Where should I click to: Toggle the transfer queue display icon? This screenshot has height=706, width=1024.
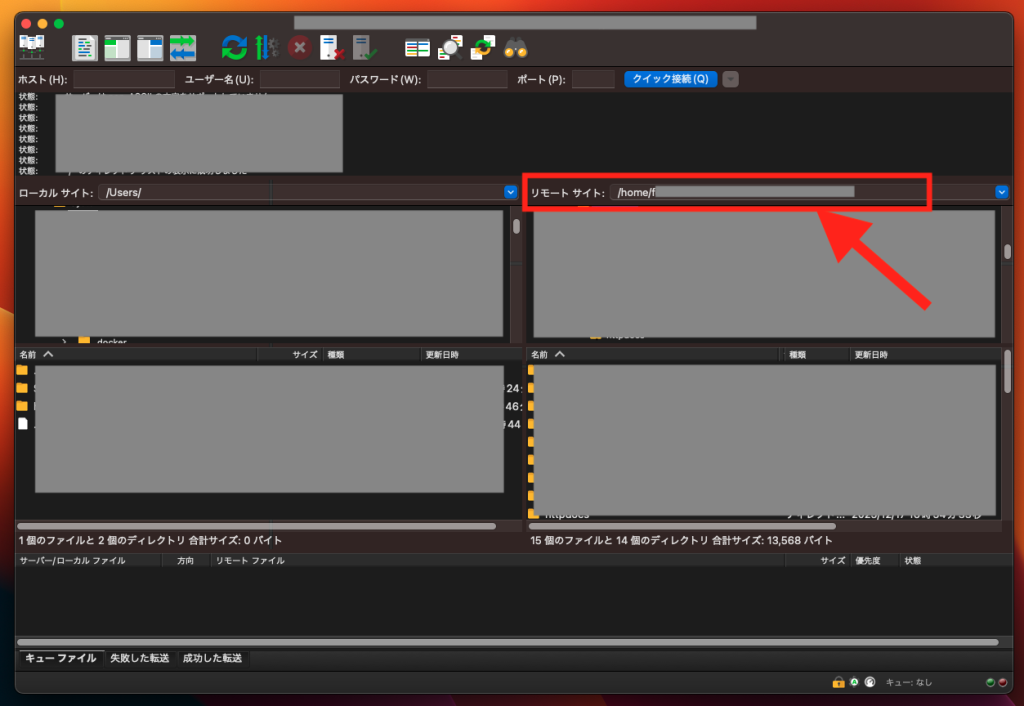coord(183,47)
